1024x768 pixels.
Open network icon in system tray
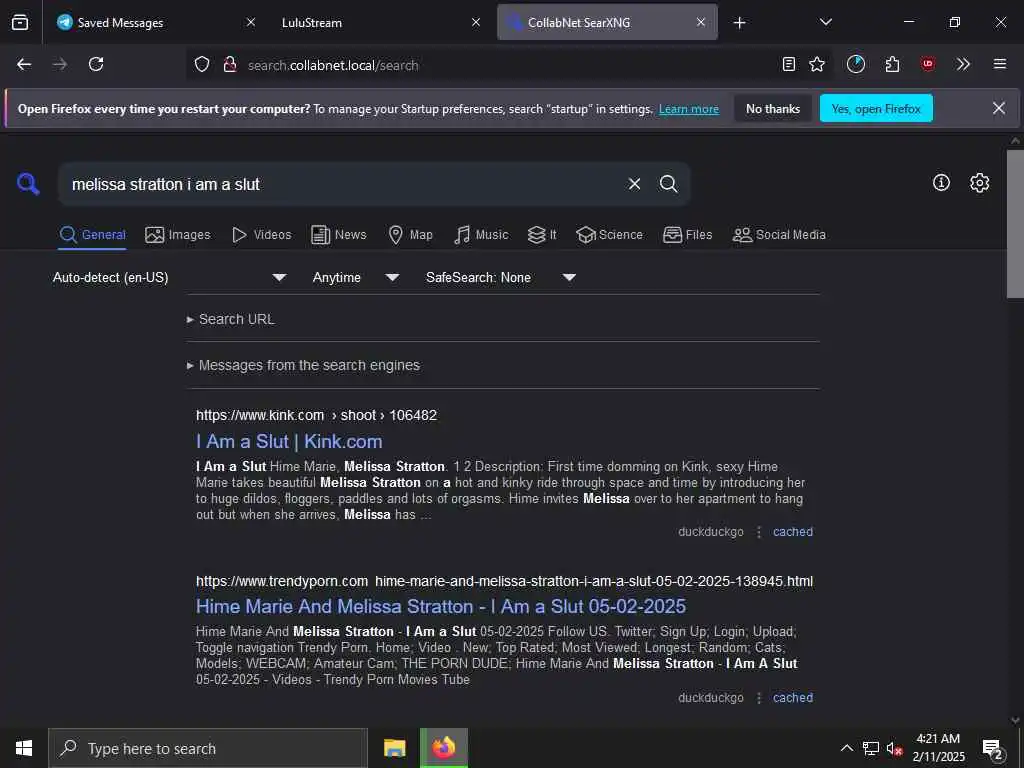pos(871,748)
